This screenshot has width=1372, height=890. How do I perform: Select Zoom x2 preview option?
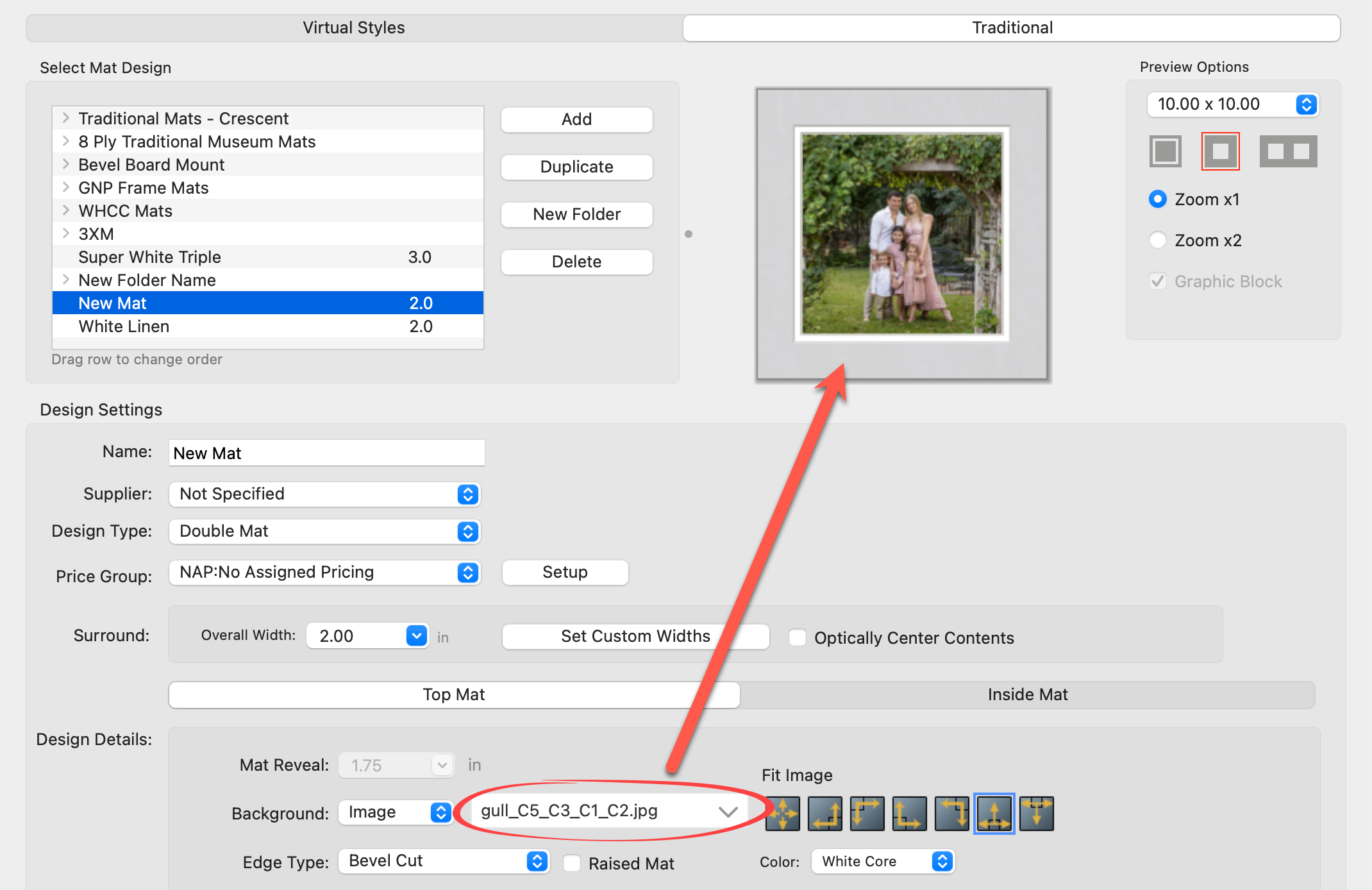pyautogui.click(x=1158, y=240)
